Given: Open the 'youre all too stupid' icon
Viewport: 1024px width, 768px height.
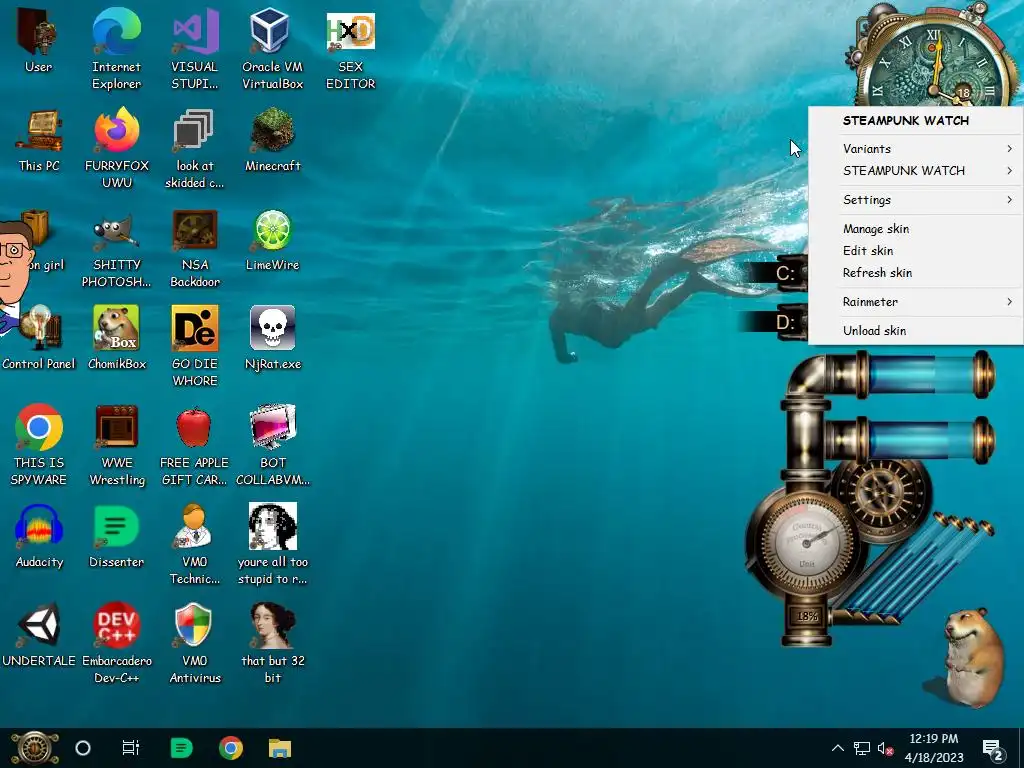Looking at the screenshot, I should coord(272,526).
